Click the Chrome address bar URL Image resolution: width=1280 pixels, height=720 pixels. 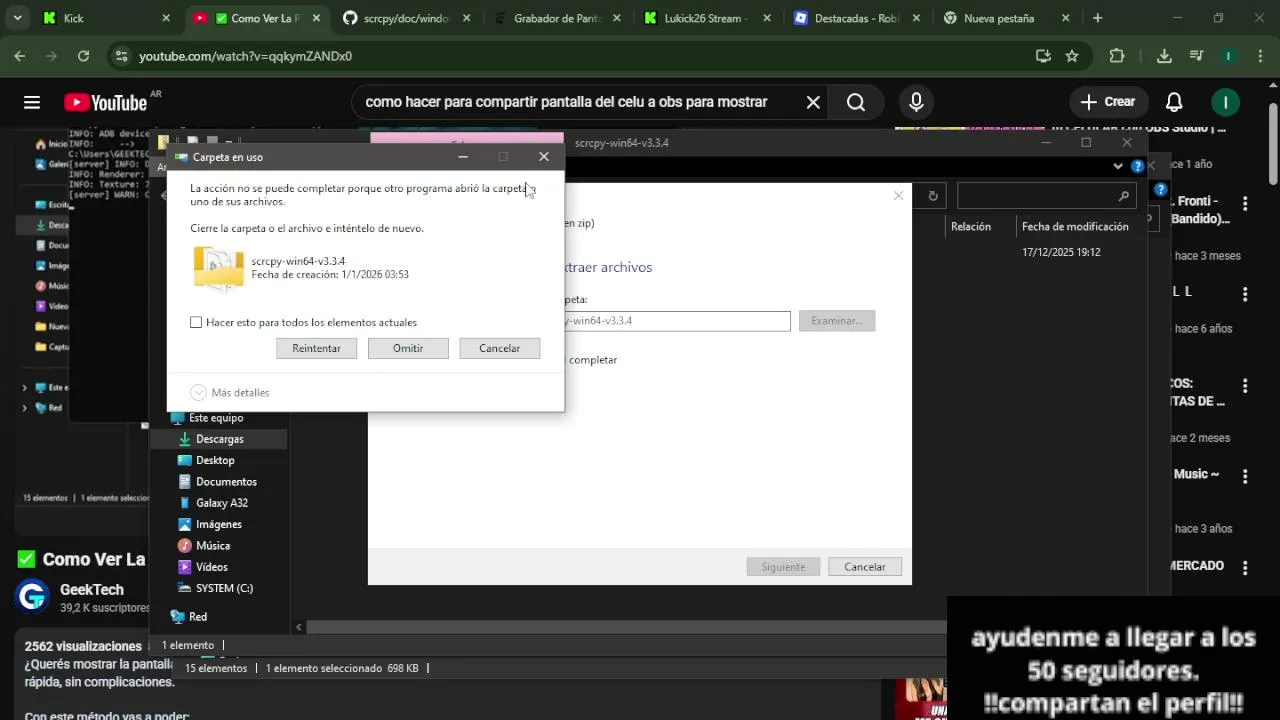[x=245, y=56]
